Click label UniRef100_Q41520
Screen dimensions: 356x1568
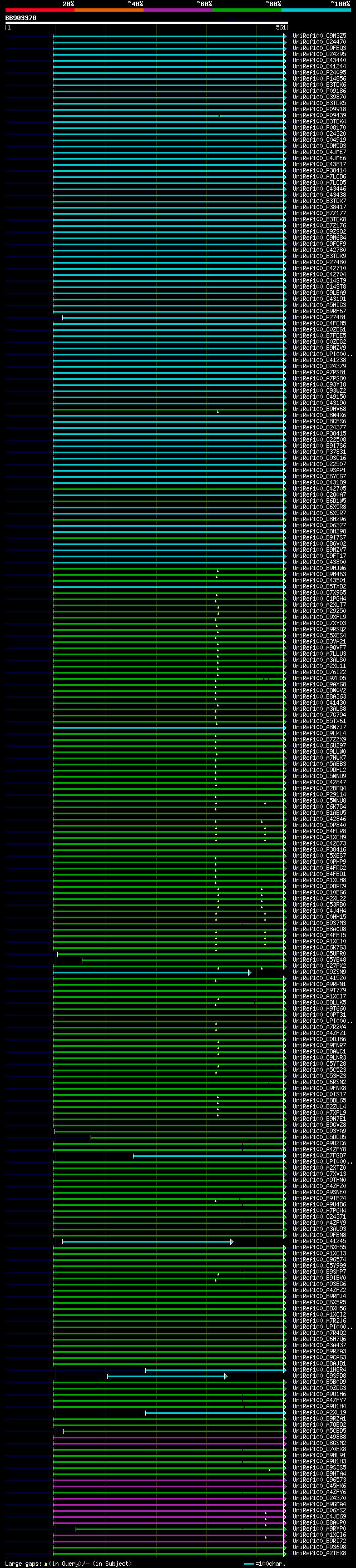[x=319, y=978]
